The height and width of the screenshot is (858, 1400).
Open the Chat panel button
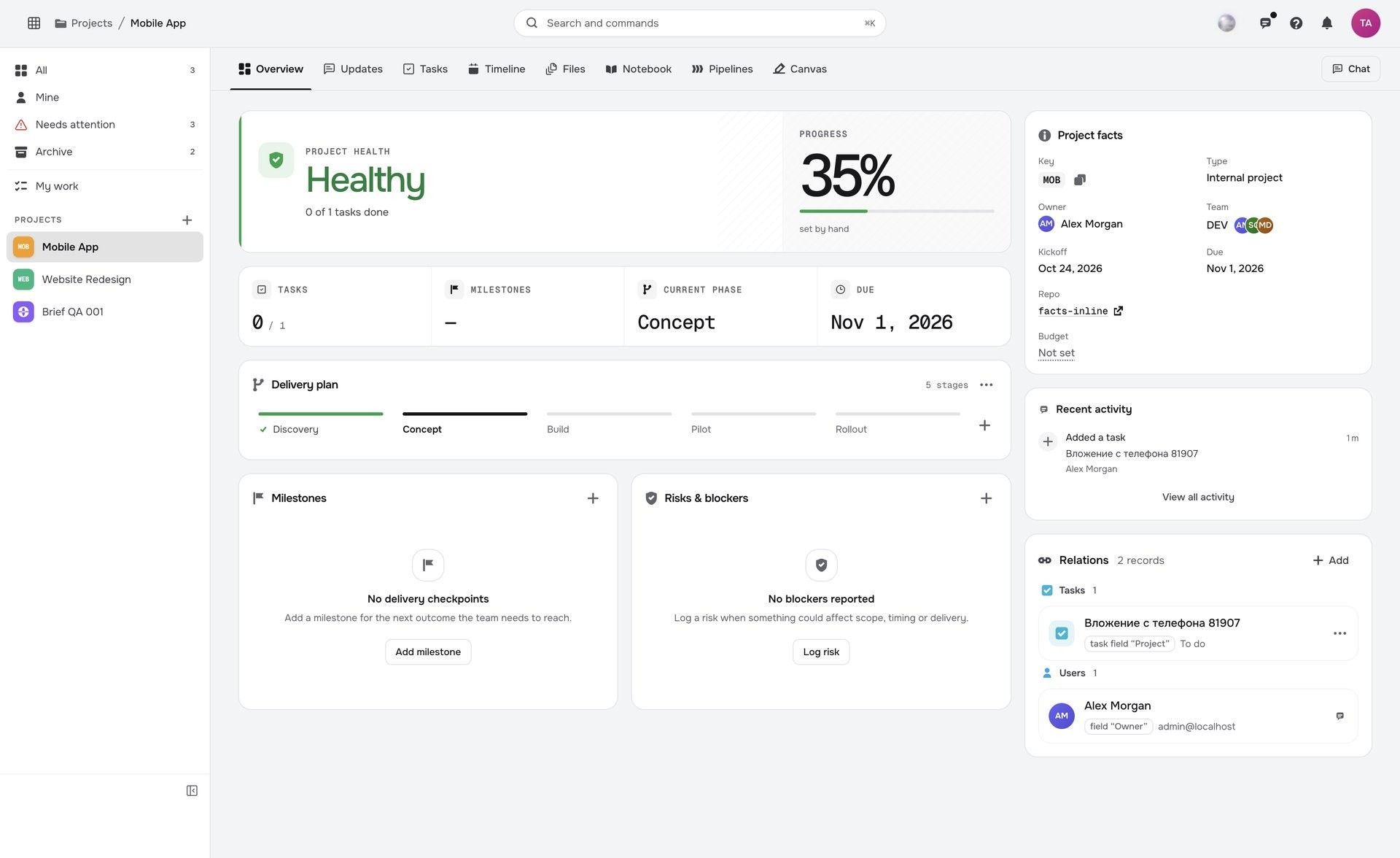[1350, 69]
